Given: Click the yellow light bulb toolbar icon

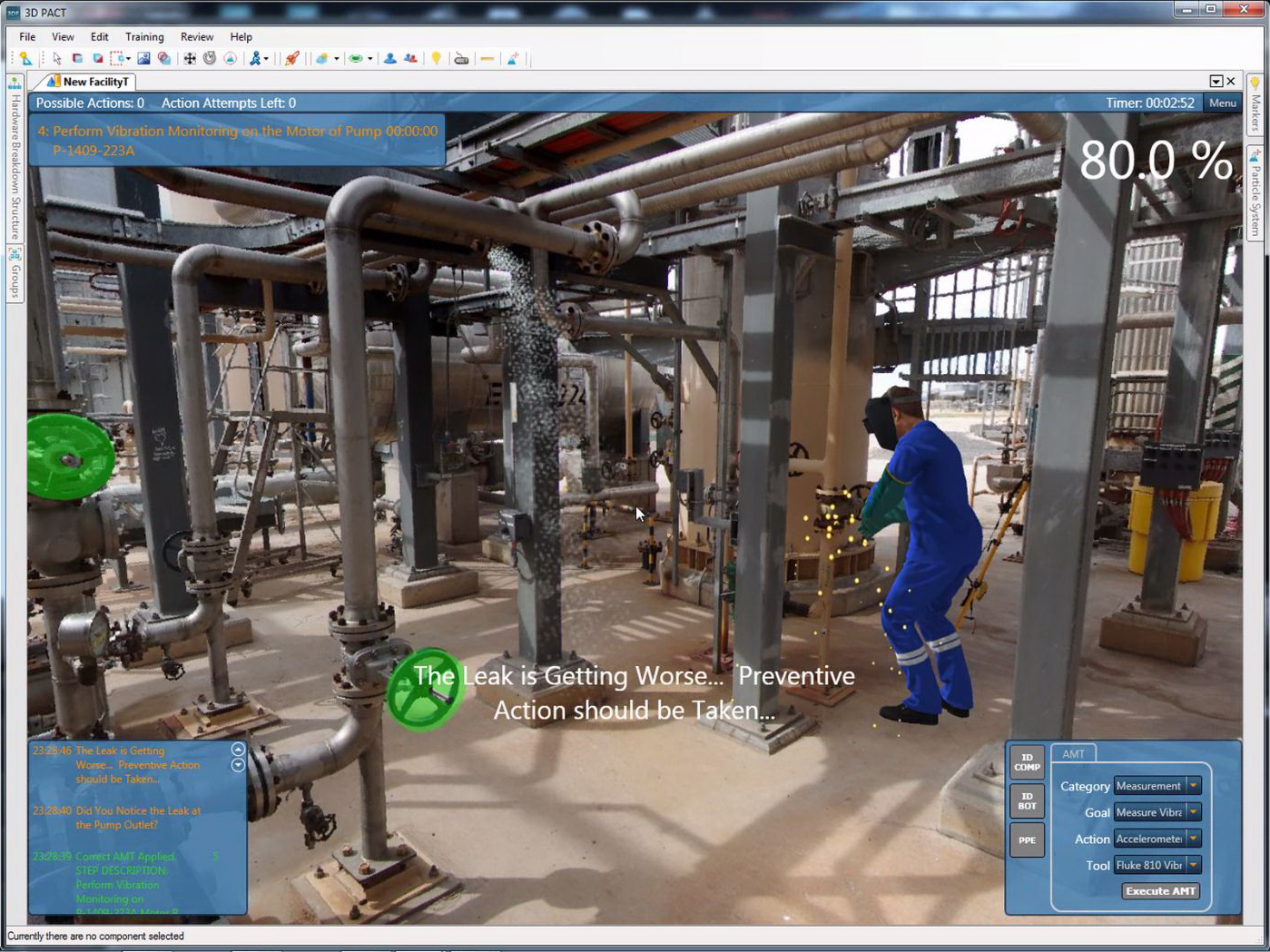Looking at the screenshot, I should [436, 59].
